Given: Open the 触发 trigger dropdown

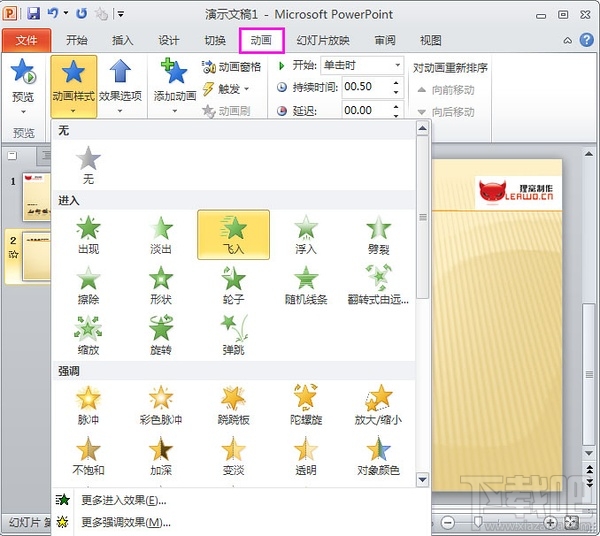Looking at the screenshot, I should coord(226,89).
